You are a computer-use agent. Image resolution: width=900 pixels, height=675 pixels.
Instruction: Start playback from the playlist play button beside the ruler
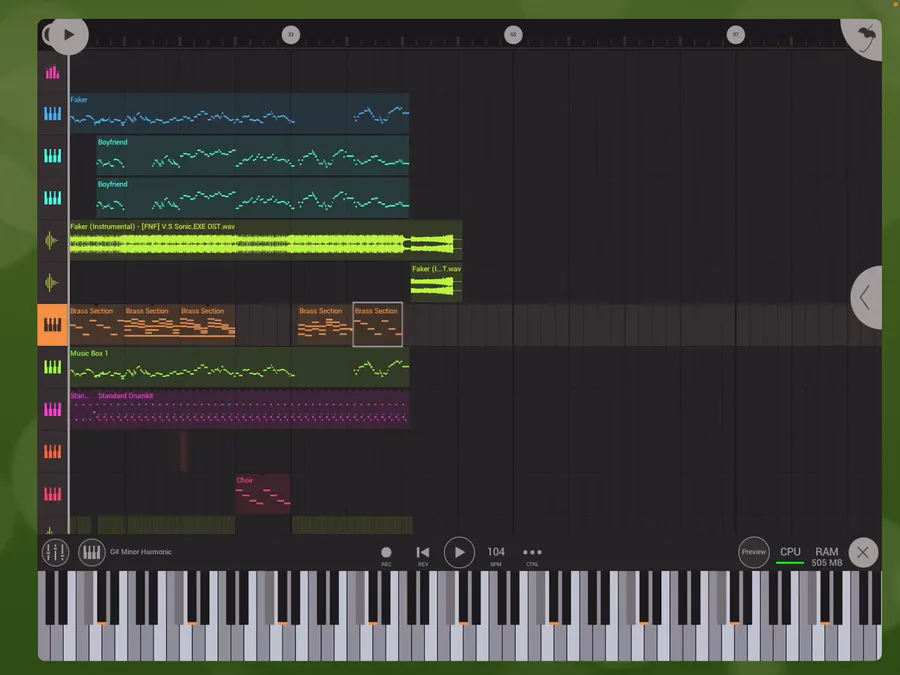(x=69, y=35)
